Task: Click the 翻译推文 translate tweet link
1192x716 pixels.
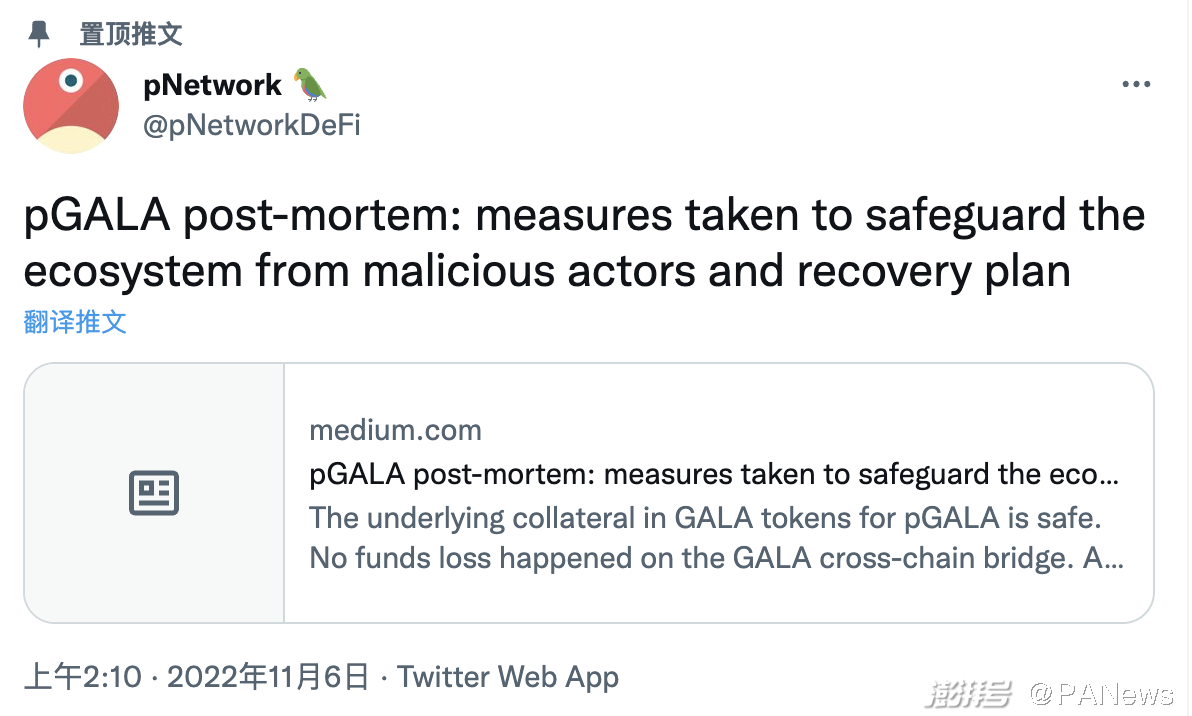Action: coord(74,322)
